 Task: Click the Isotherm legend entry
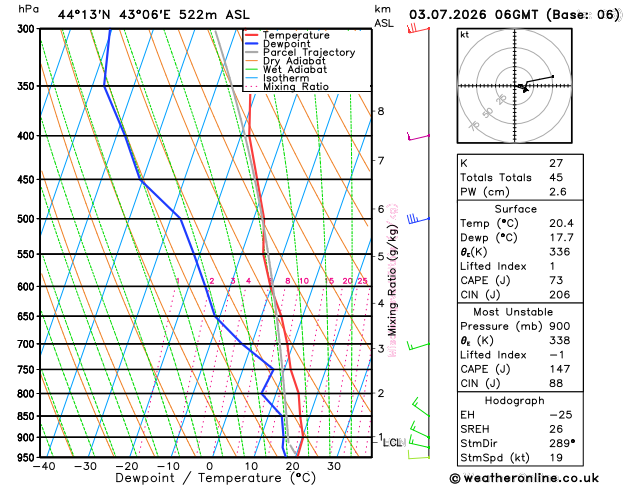[x=277, y=78]
